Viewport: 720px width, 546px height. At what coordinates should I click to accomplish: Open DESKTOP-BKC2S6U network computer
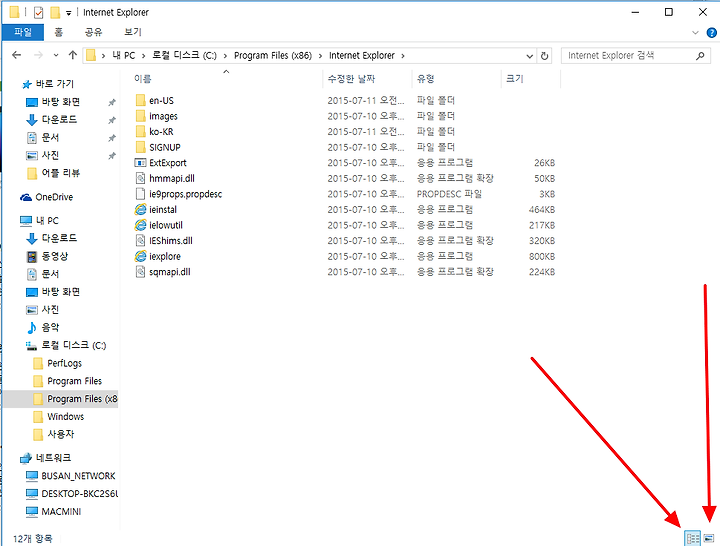point(79,494)
